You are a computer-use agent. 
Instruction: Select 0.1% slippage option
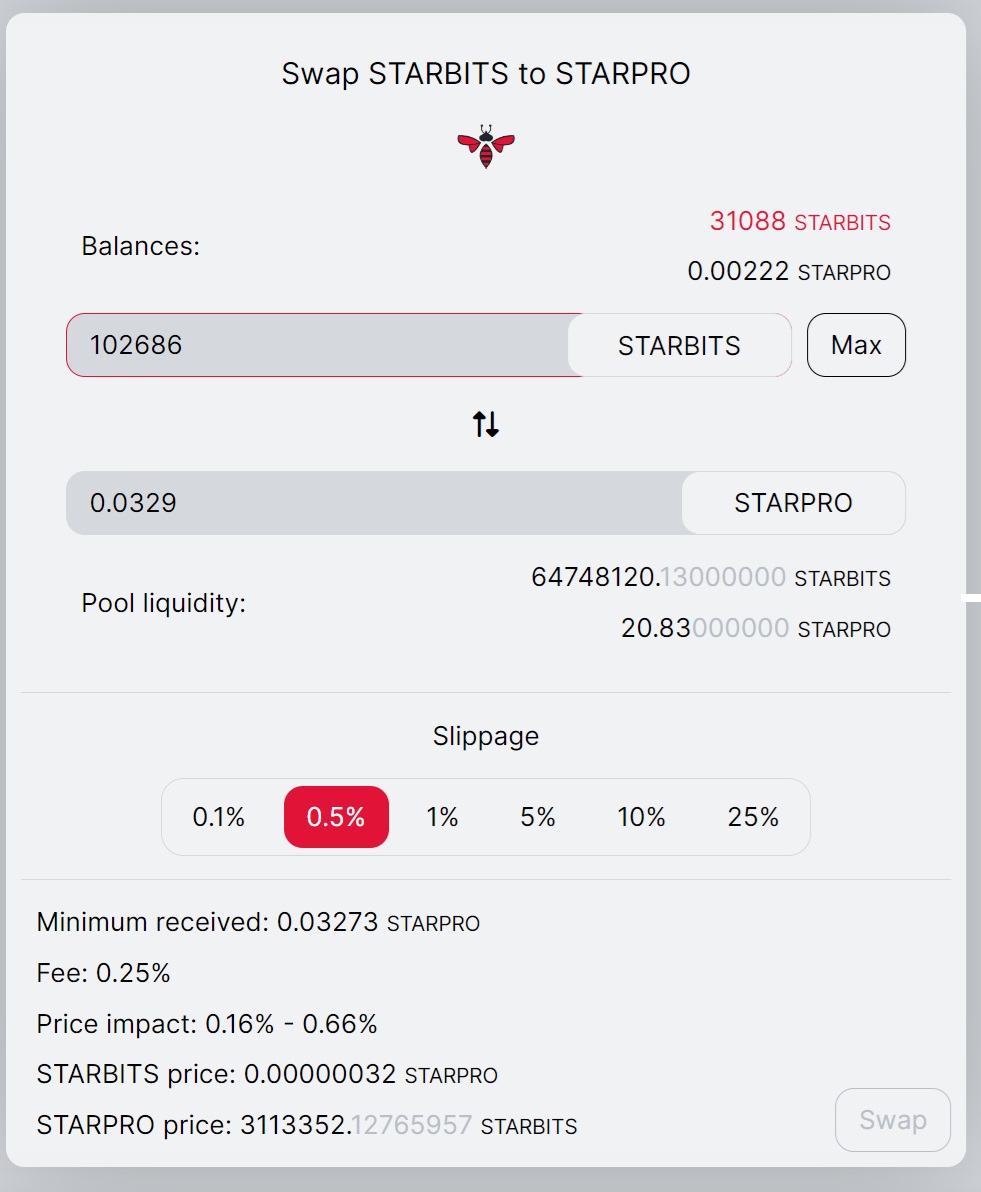click(218, 817)
